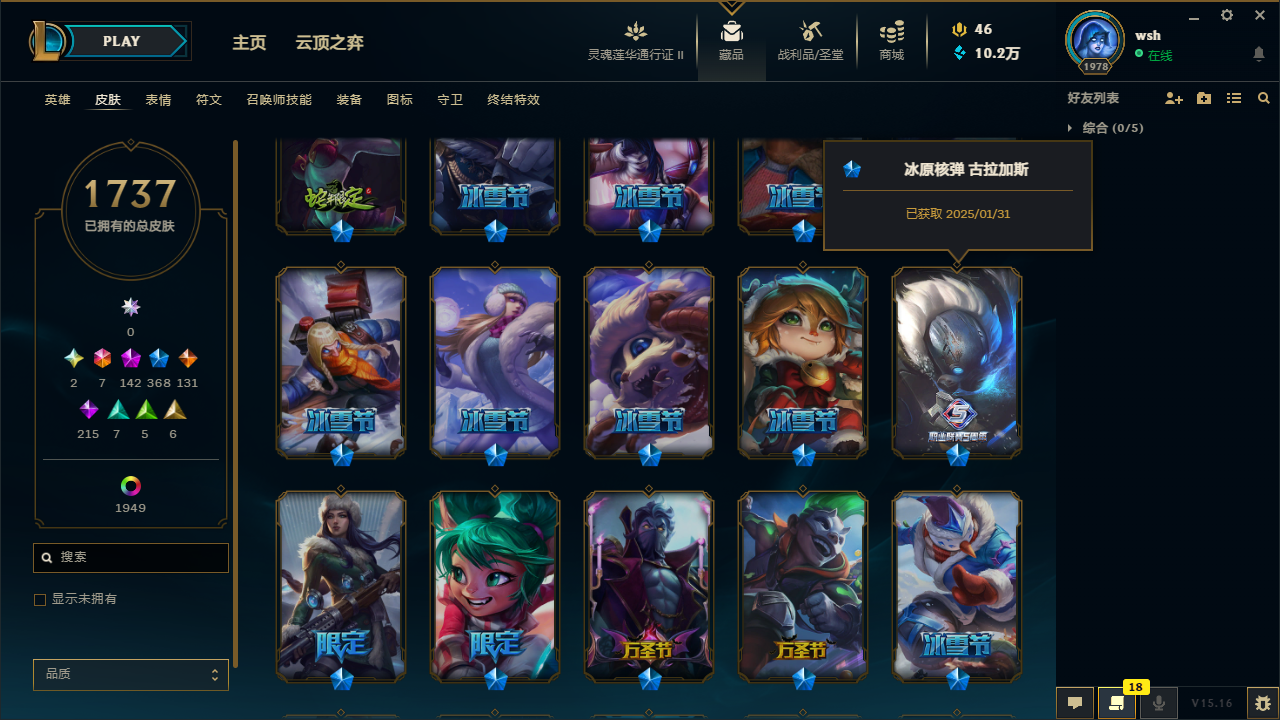Open the 商城 store icon

point(892,32)
